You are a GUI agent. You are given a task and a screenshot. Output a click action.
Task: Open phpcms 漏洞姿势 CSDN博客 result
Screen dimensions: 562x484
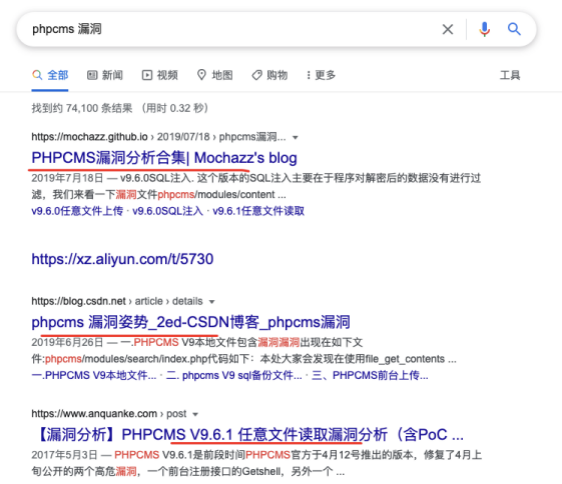[191, 322]
